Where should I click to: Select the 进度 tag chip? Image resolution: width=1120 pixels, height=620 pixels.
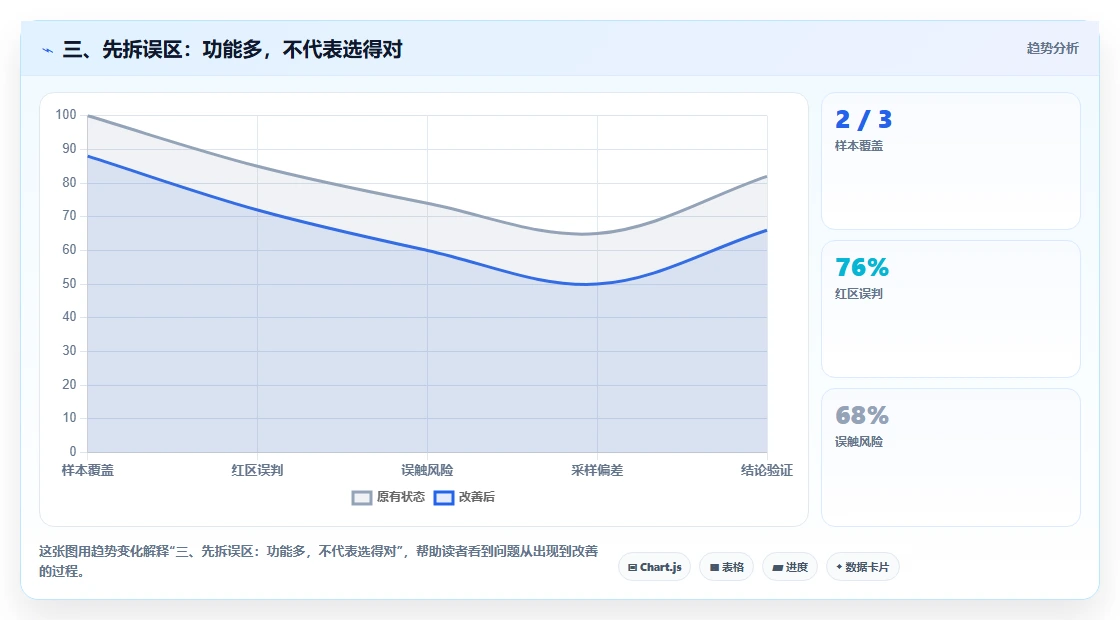[x=790, y=567]
